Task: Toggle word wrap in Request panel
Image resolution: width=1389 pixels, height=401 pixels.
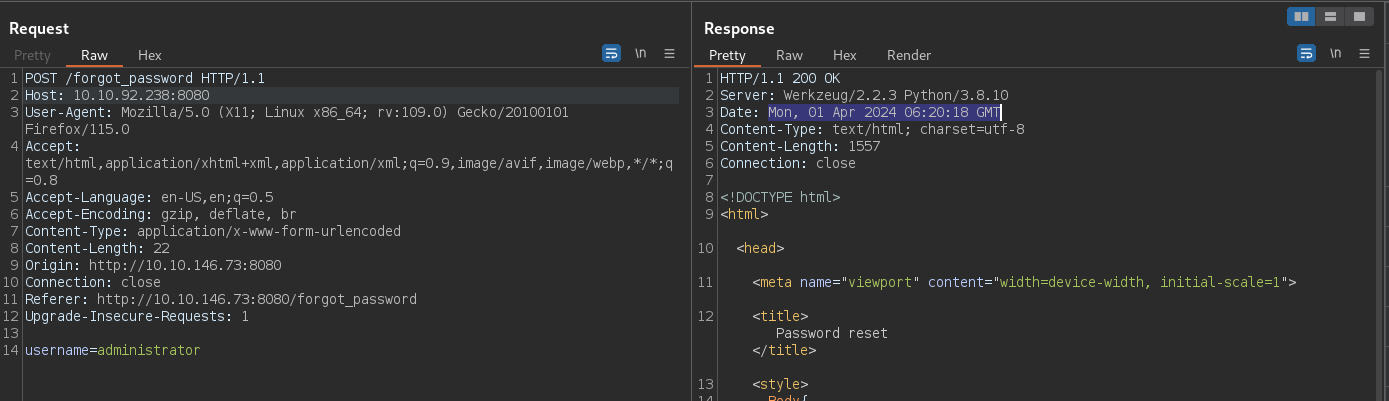Action: point(611,54)
